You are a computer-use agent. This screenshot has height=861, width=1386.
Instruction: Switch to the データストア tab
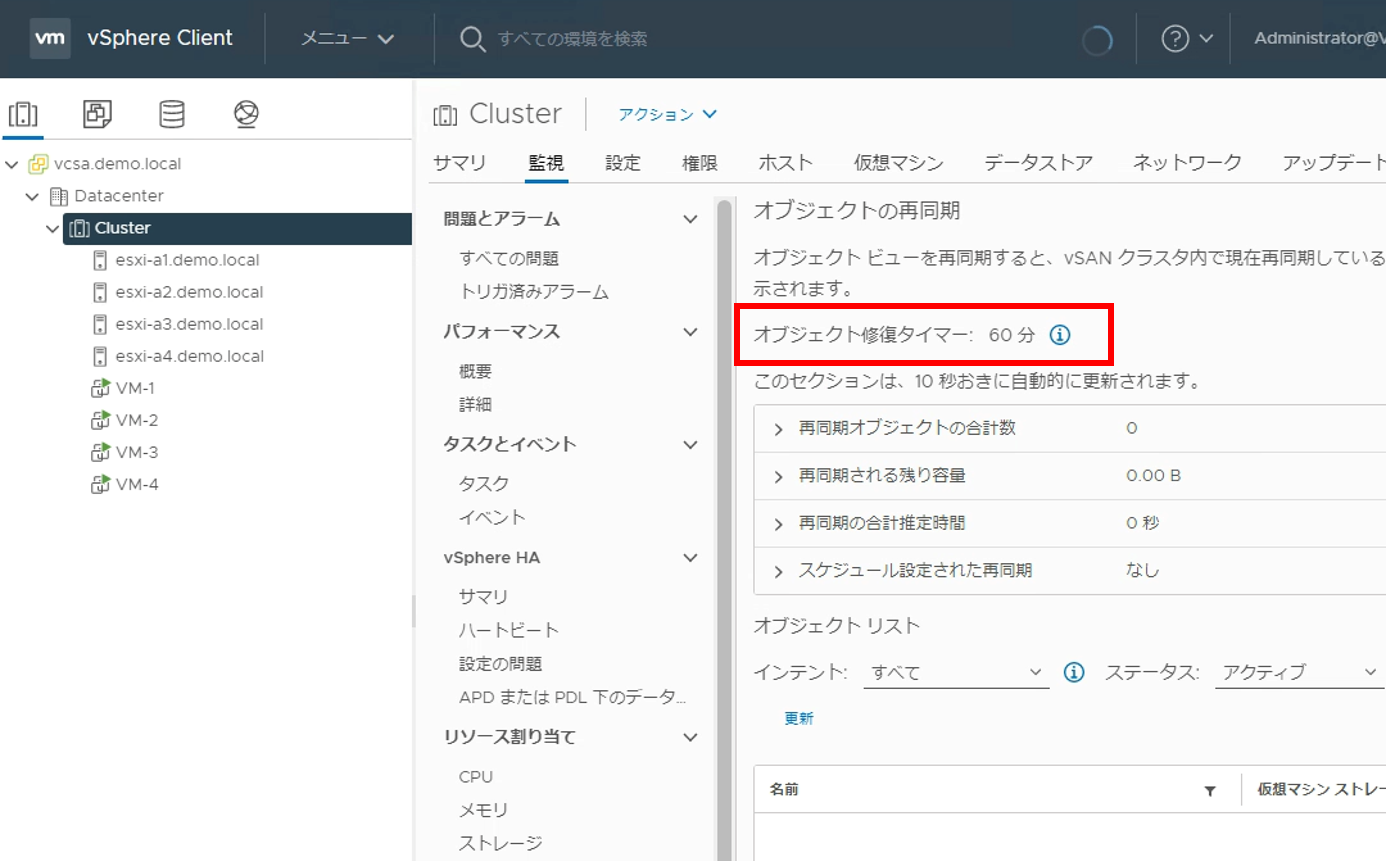pyautogui.click(x=1038, y=163)
